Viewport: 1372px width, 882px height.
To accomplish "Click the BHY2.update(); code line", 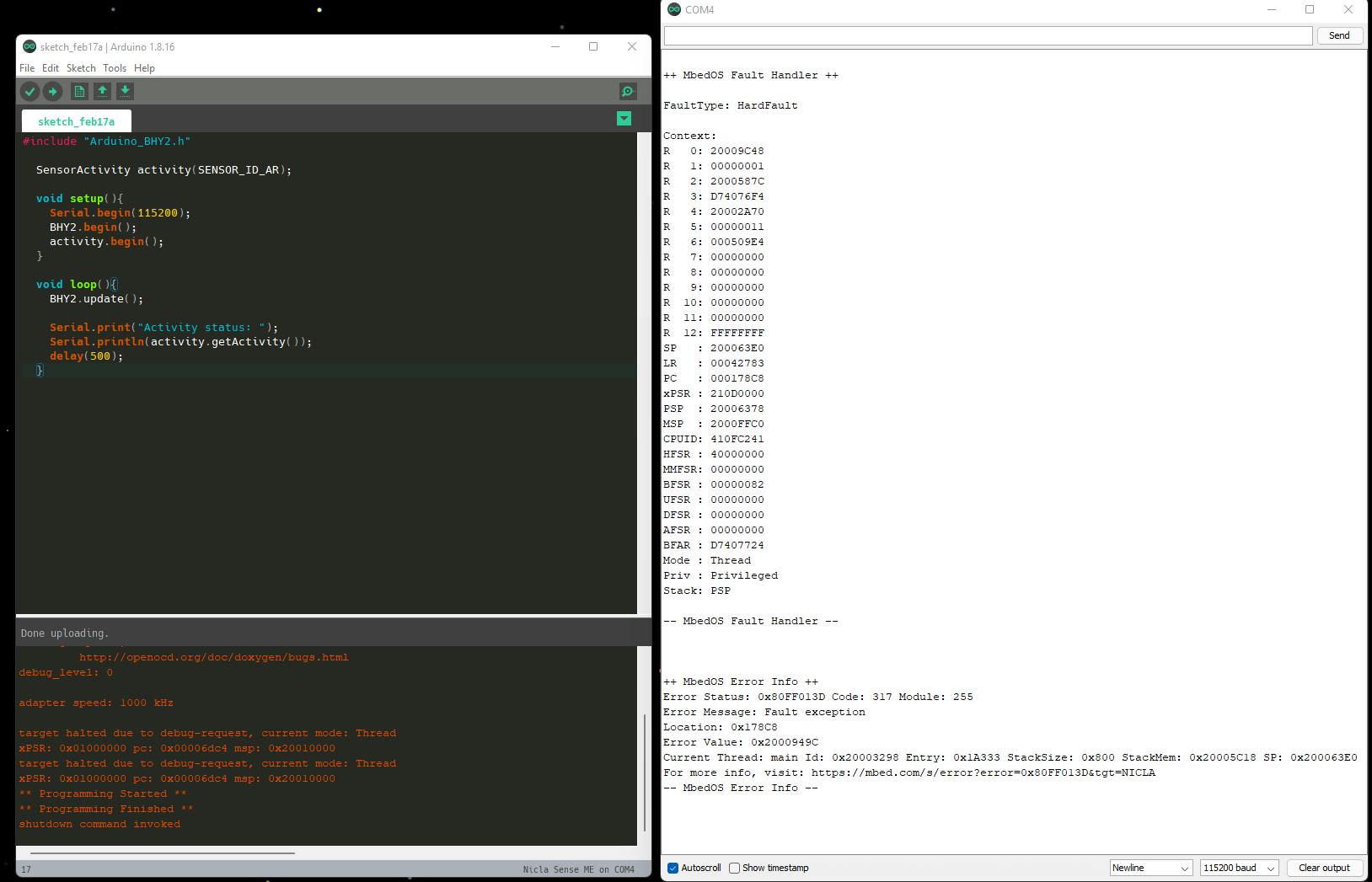I will 96,299.
